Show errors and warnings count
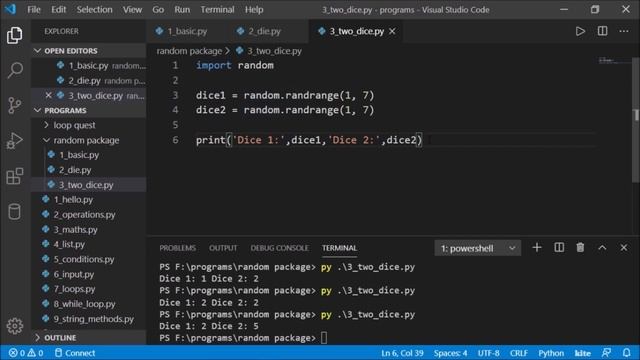Screen dimensions: 640x360 click(x=26, y=353)
